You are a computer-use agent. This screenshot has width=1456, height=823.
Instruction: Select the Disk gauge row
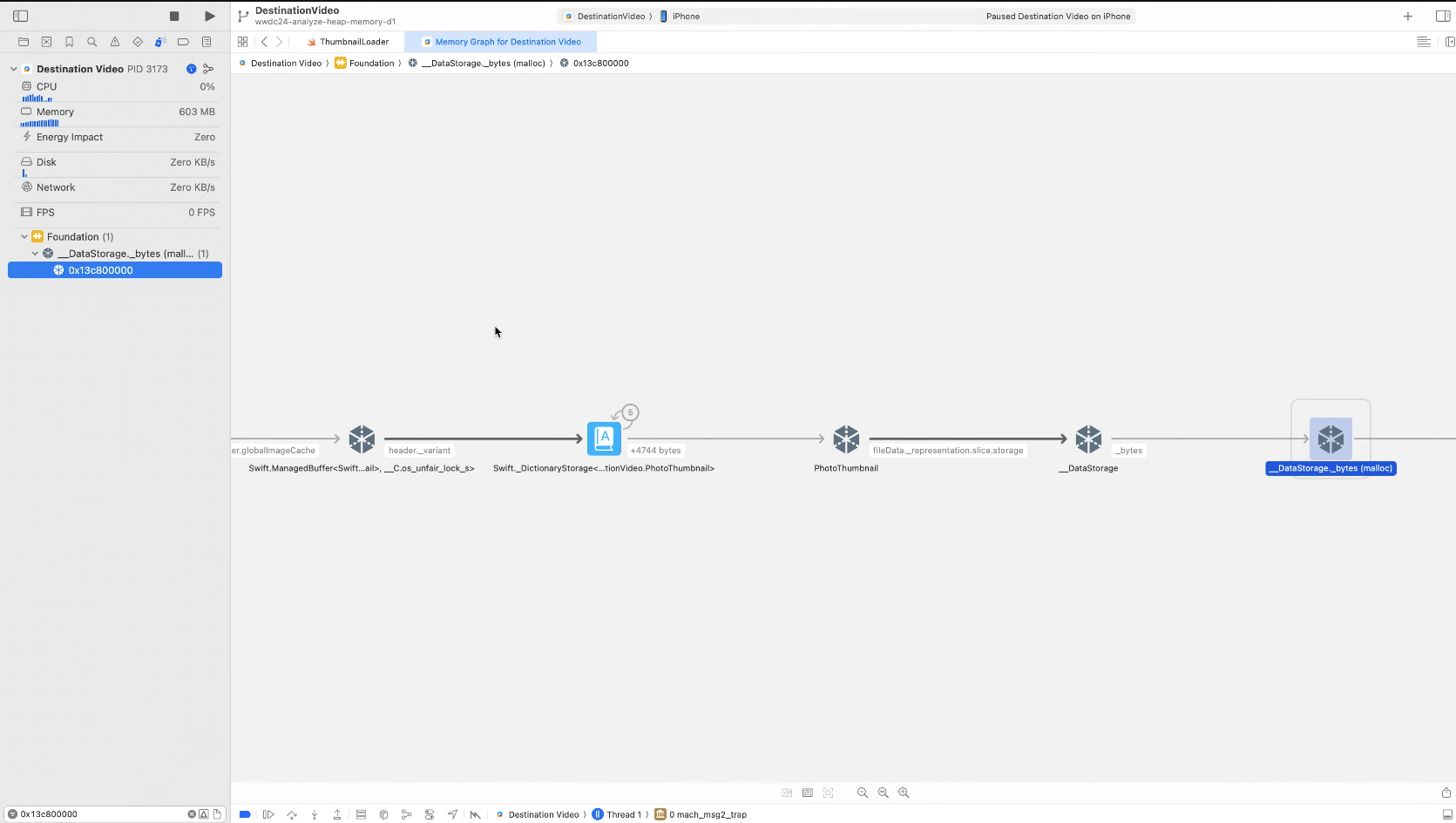pyautogui.click(x=118, y=165)
